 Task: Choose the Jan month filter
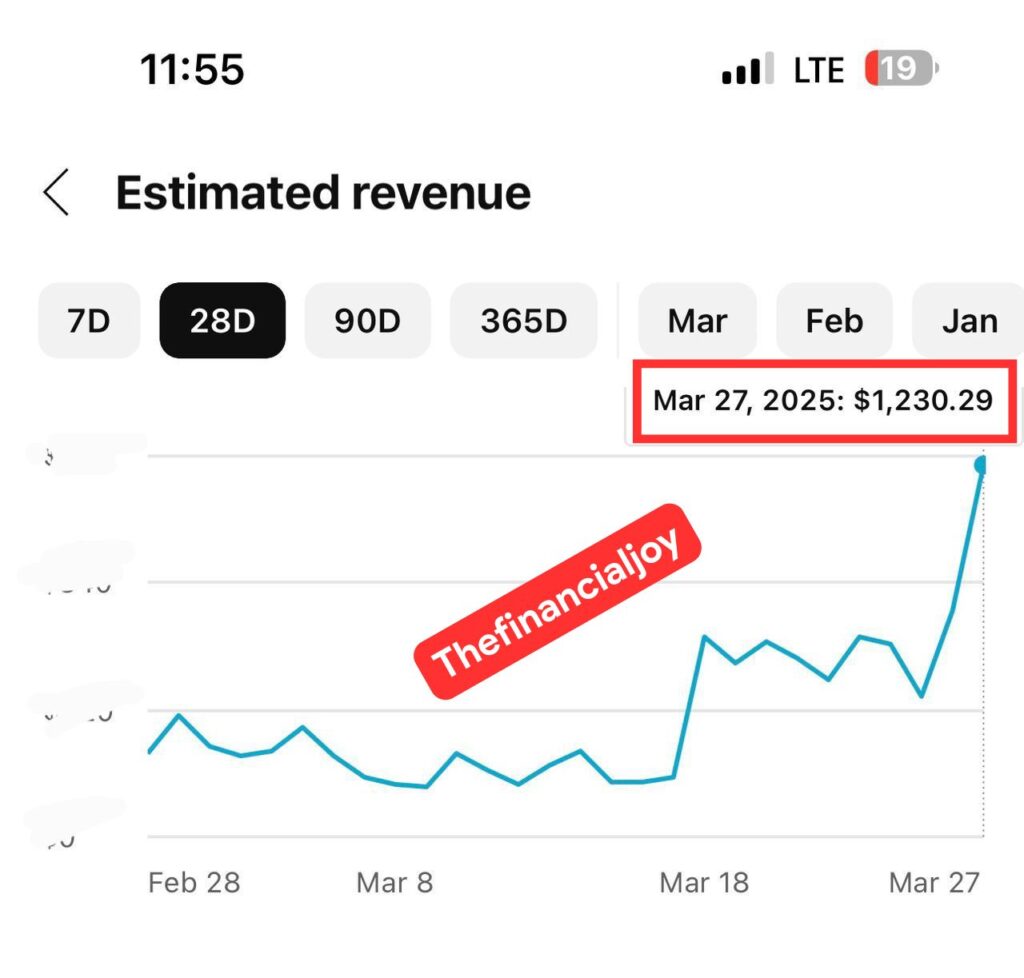969,321
